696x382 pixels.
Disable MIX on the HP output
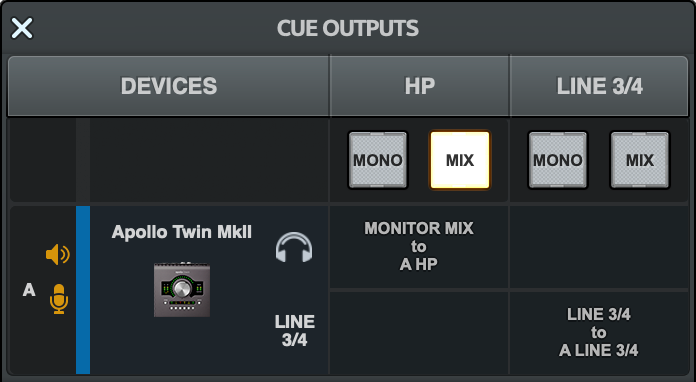click(x=460, y=160)
